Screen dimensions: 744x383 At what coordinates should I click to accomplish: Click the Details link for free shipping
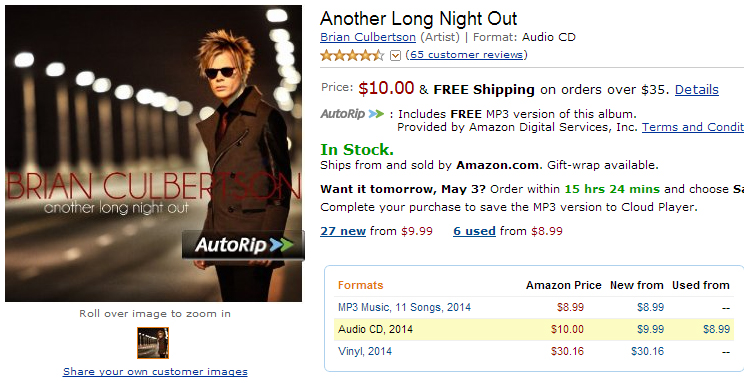[x=697, y=90]
